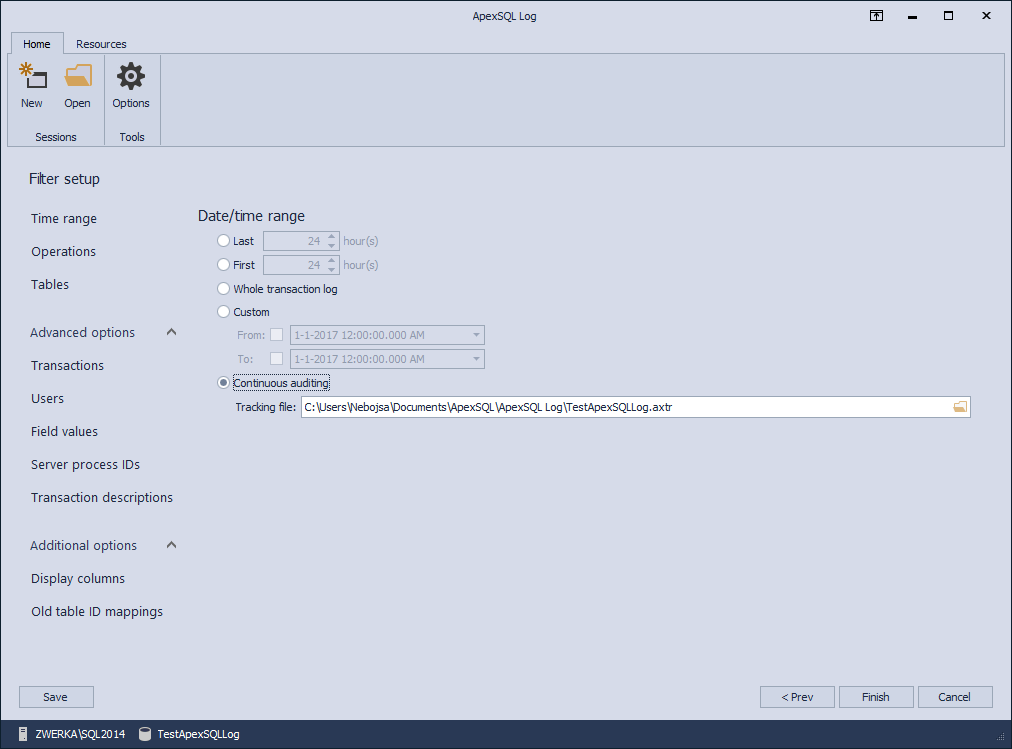
Task: Decrease the First hours value
Action: coord(332,269)
